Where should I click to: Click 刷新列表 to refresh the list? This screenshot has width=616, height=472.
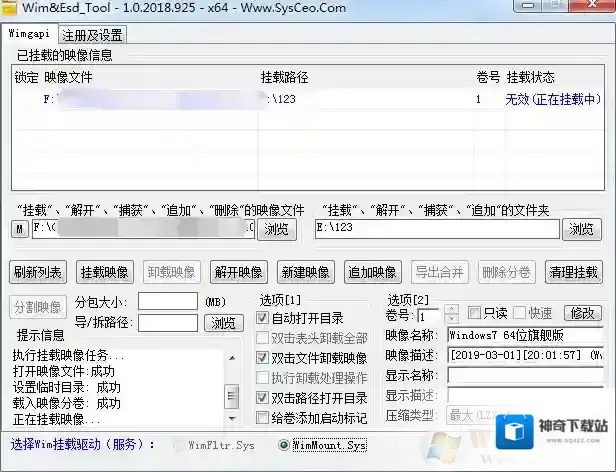point(38,272)
